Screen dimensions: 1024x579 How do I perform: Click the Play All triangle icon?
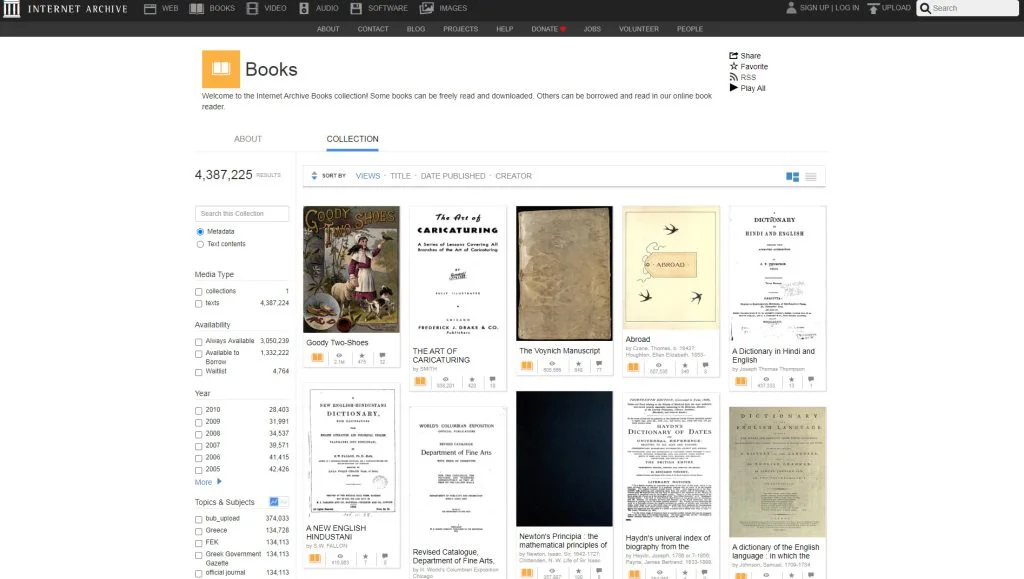point(733,87)
